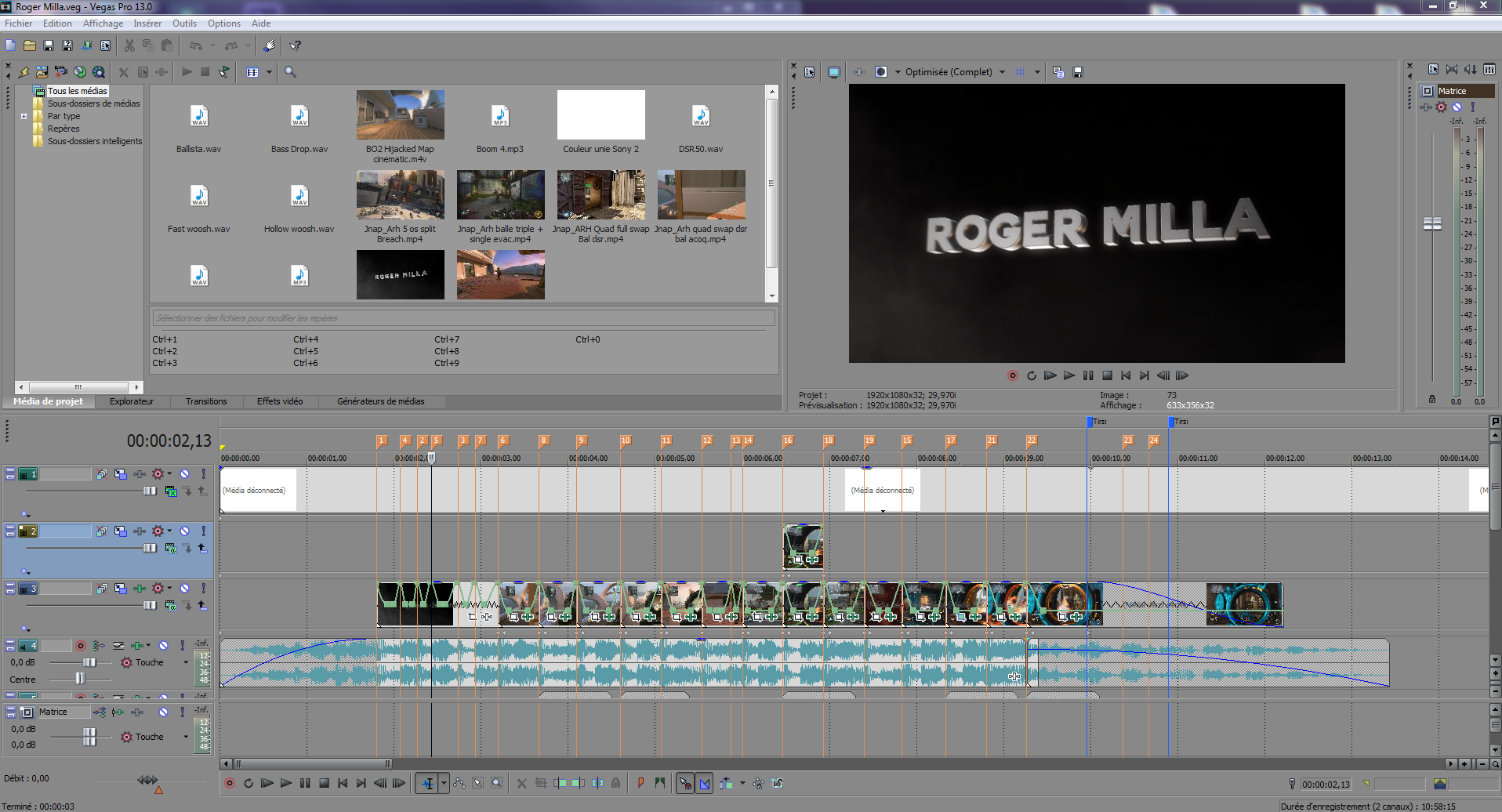Toggle Loop Playback in the timeline transport

click(x=249, y=783)
